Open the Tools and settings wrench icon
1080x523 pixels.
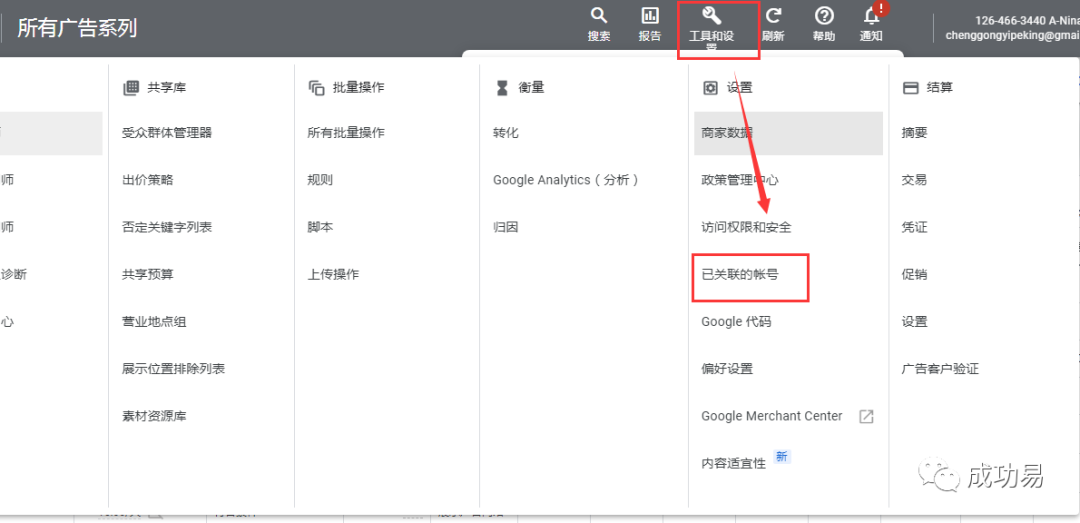(712, 15)
